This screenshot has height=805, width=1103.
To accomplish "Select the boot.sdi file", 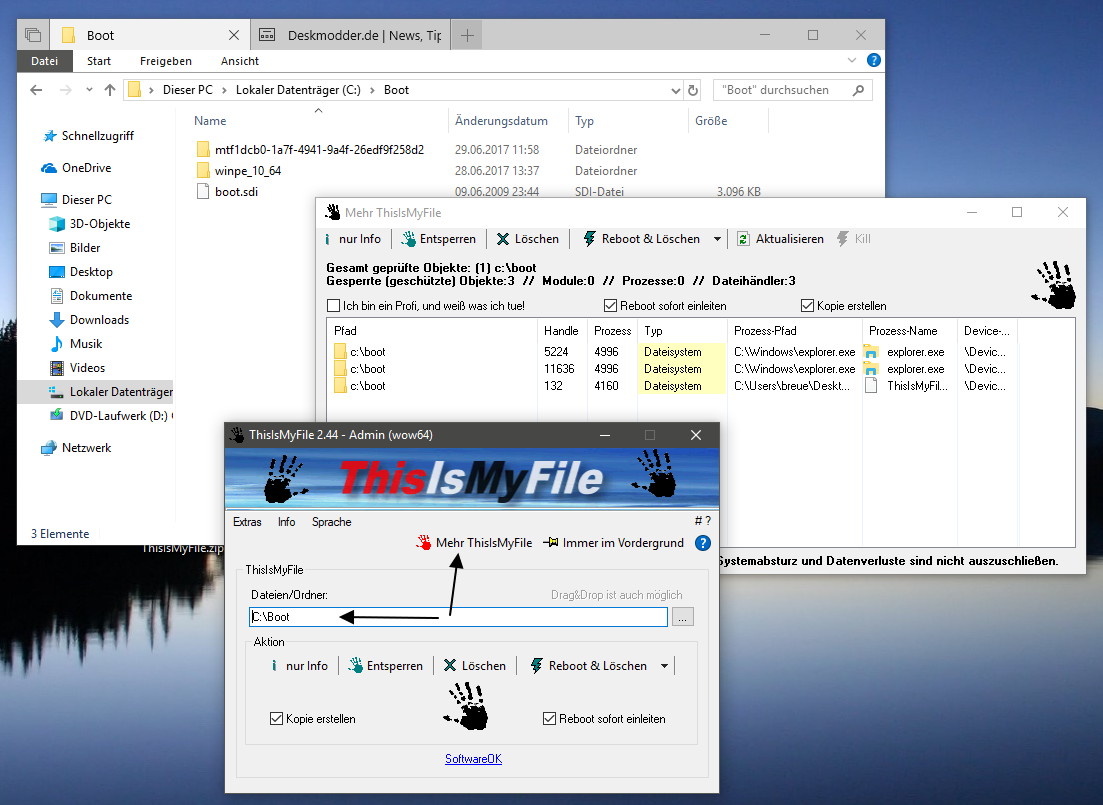I will point(236,191).
